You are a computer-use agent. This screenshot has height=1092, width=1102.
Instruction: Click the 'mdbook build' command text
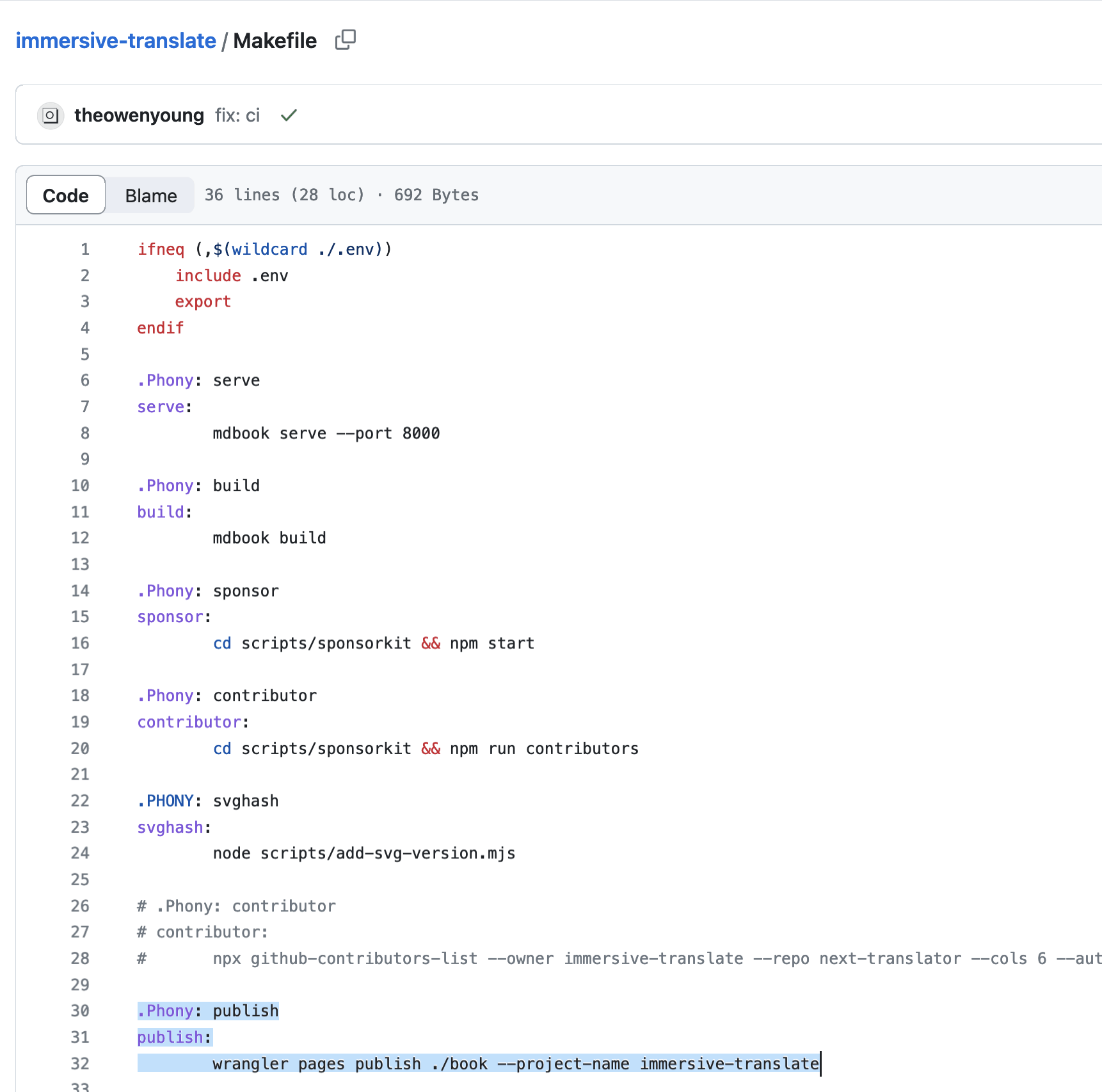pyautogui.click(x=269, y=538)
